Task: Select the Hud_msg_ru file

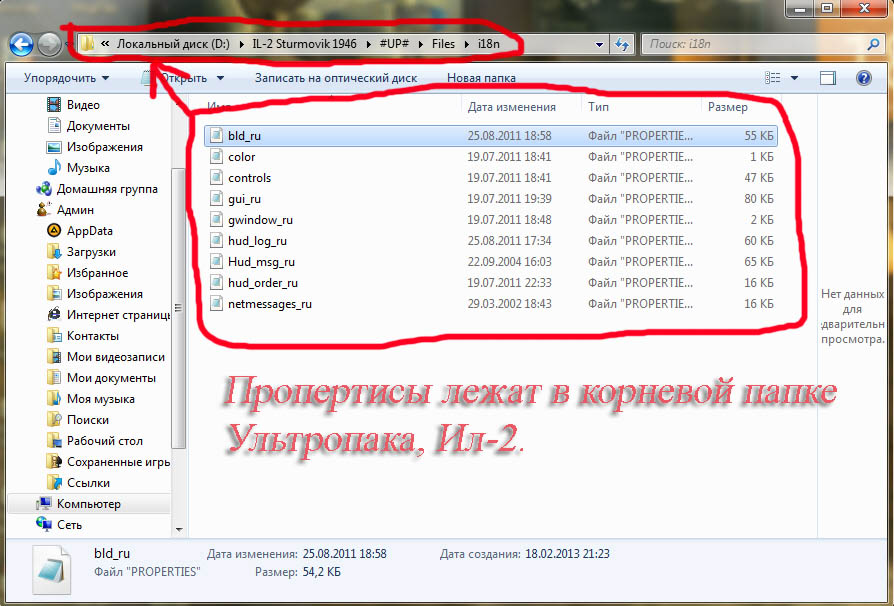Action: [x=490, y=262]
